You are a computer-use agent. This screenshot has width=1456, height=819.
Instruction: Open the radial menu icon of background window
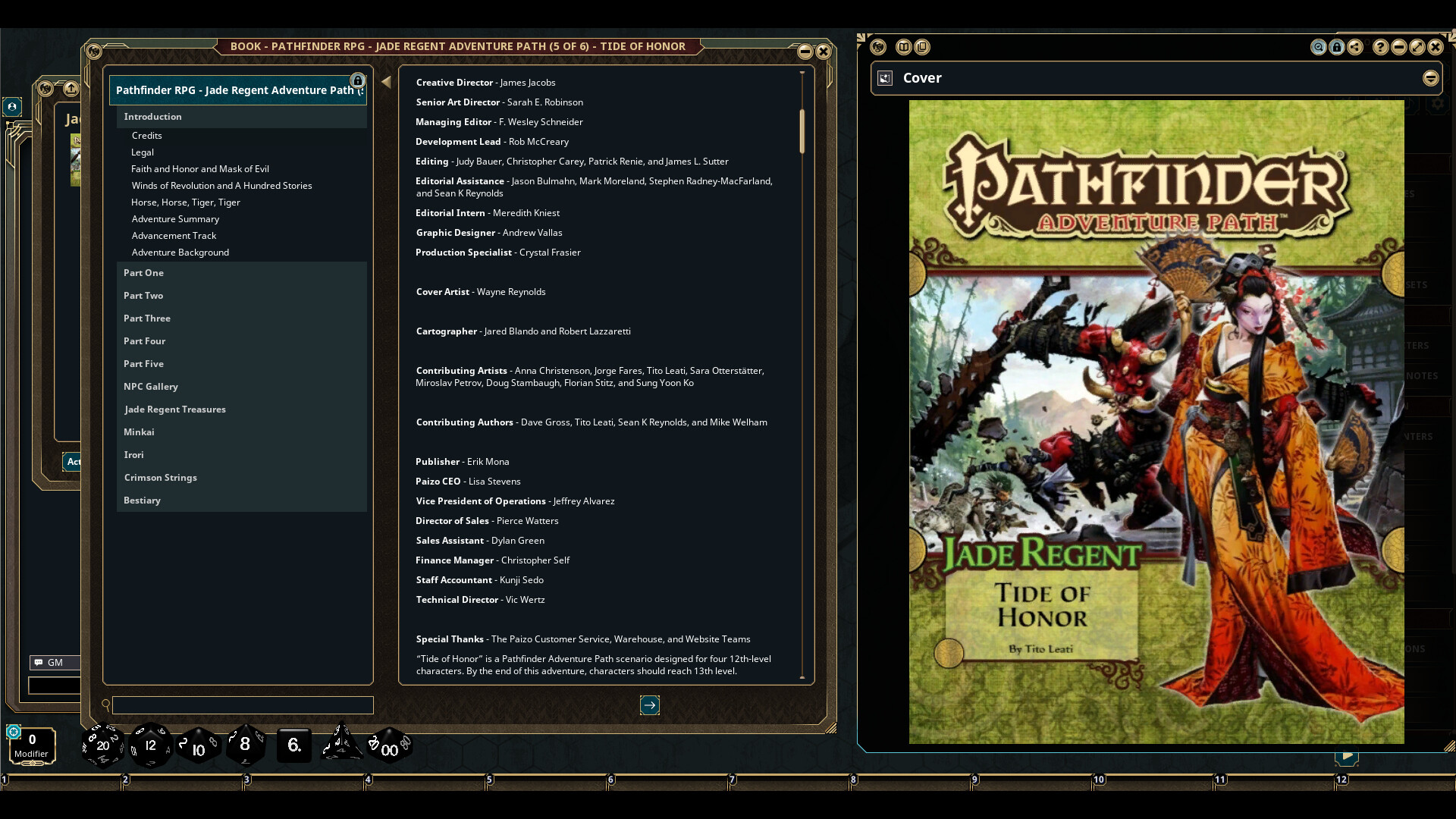pos(45,89)
